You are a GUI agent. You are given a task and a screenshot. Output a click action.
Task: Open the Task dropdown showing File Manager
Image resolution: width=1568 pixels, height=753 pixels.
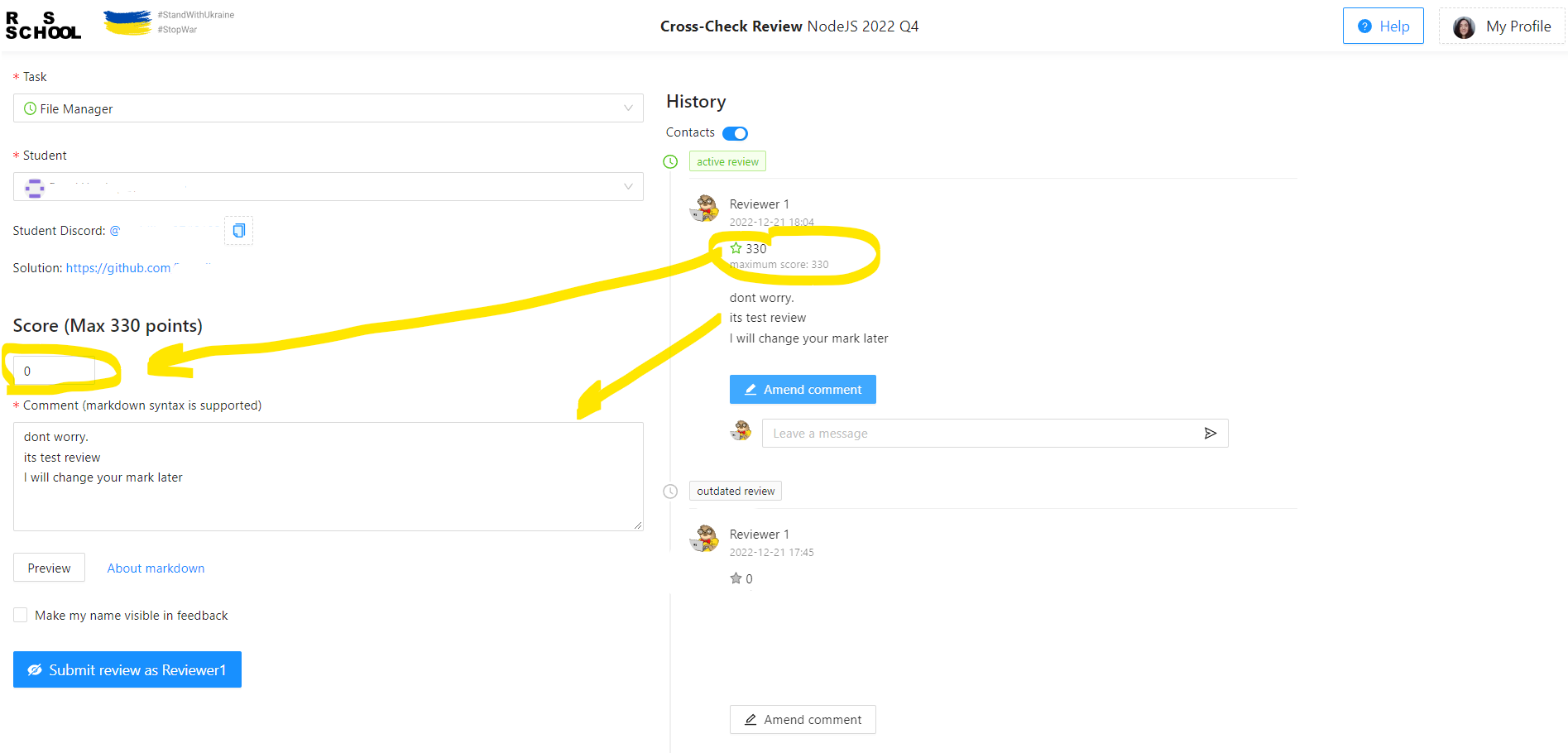pos(328,108)
